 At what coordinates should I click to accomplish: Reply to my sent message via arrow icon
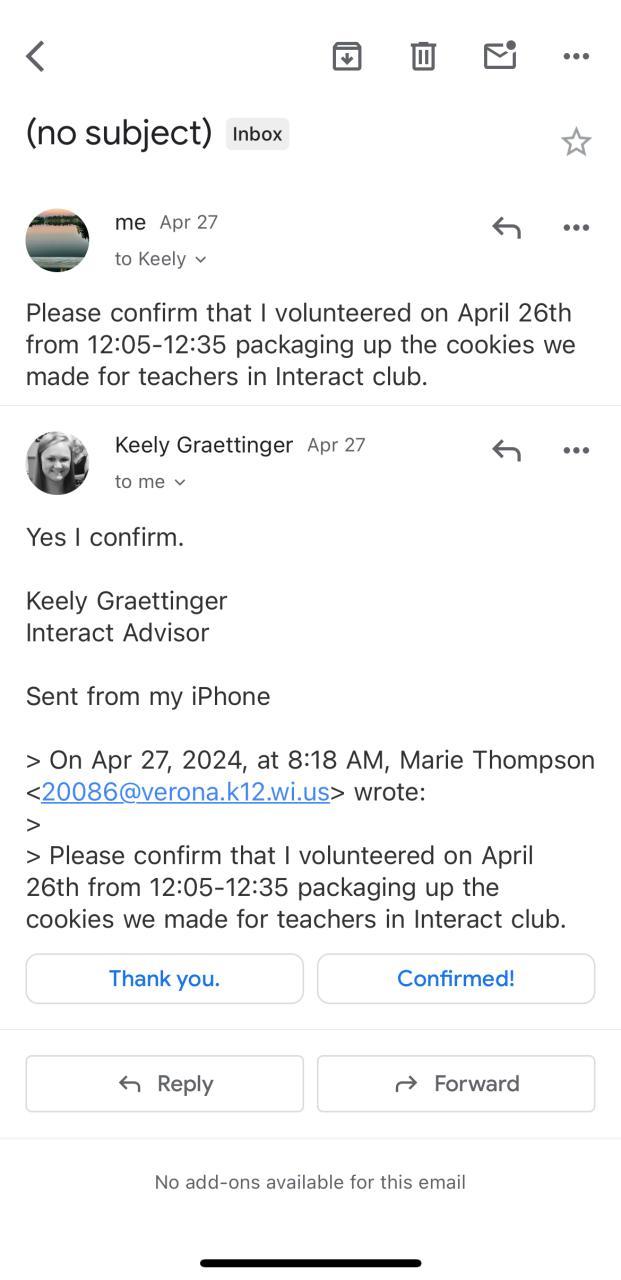tap(507, 228)
